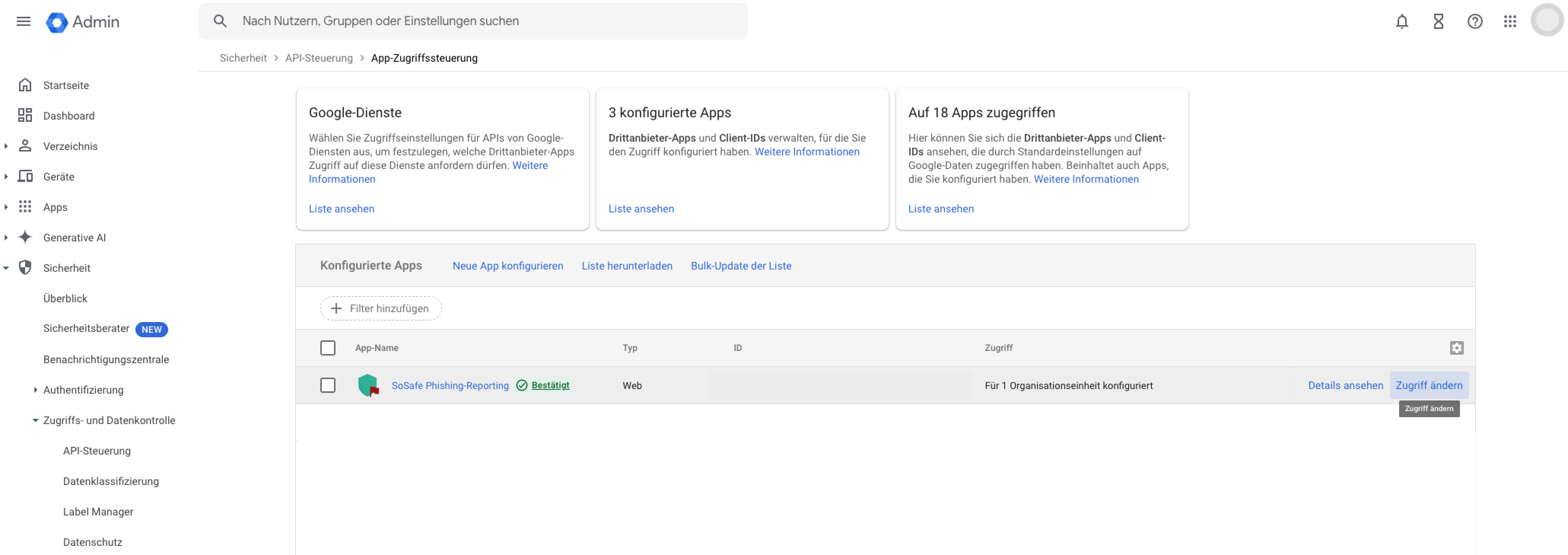Collapse Zugriffs- und Datenkontrolle section

pos(35,420)
